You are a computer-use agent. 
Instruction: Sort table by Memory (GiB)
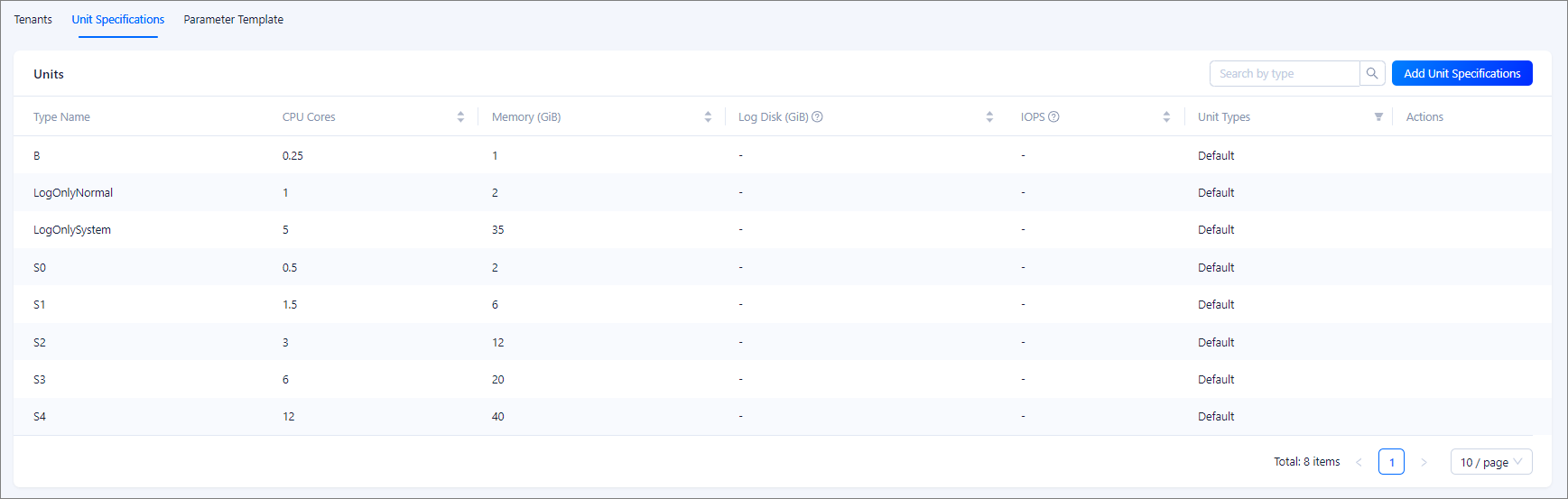pyautogui.click(x=708, y=117)
